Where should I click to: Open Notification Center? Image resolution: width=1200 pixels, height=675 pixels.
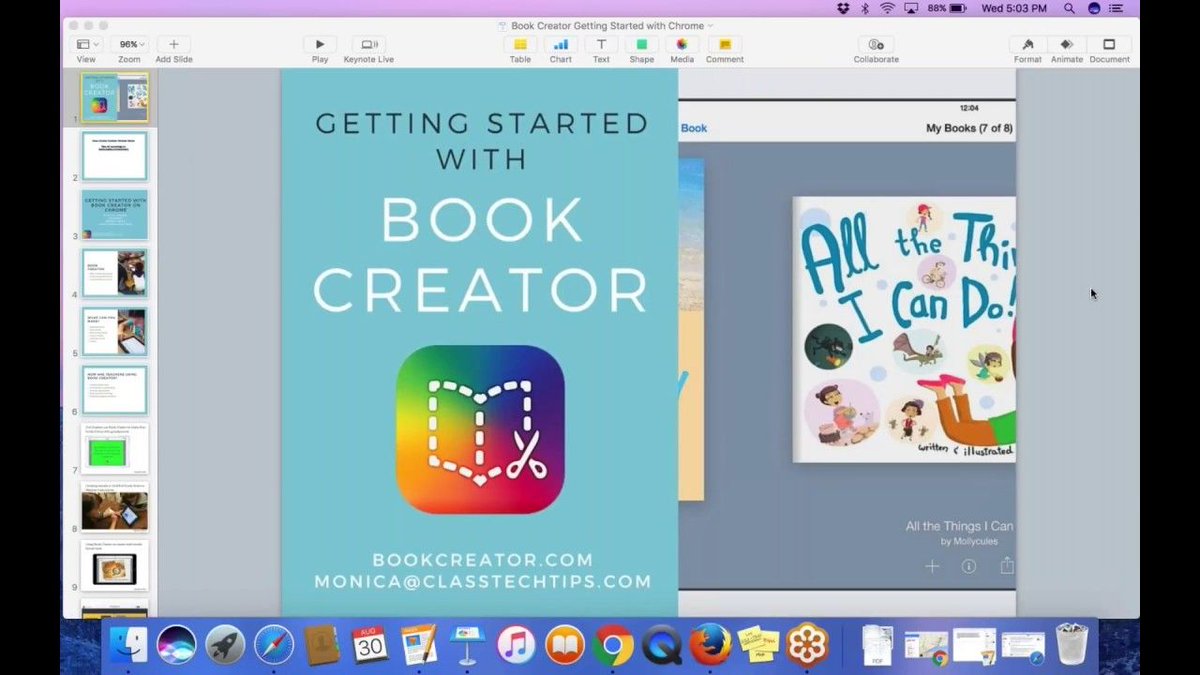pyautogui.click(x=1117, y=8)
